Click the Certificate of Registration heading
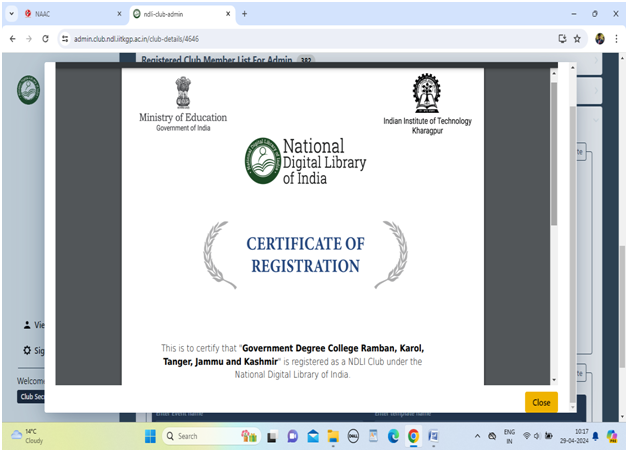This screenshot has height=452, width=628. click(305, 255)
